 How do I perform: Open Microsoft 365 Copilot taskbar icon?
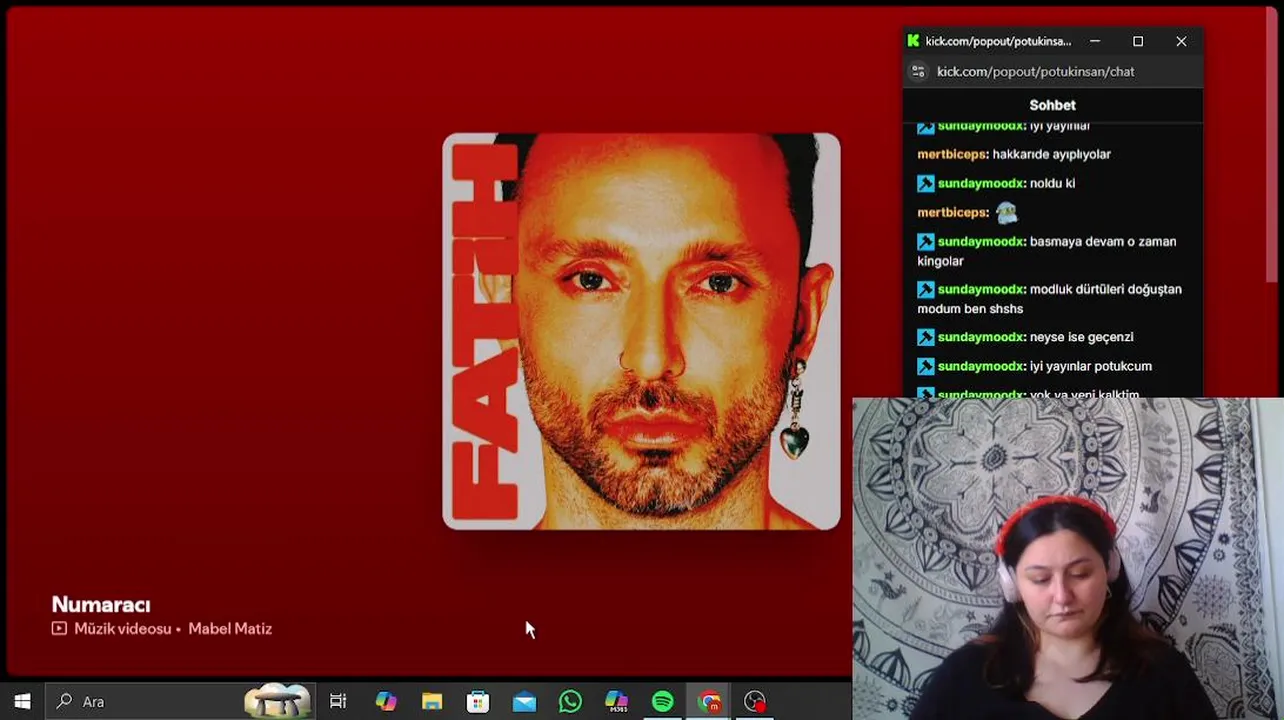tap(617, 702)
